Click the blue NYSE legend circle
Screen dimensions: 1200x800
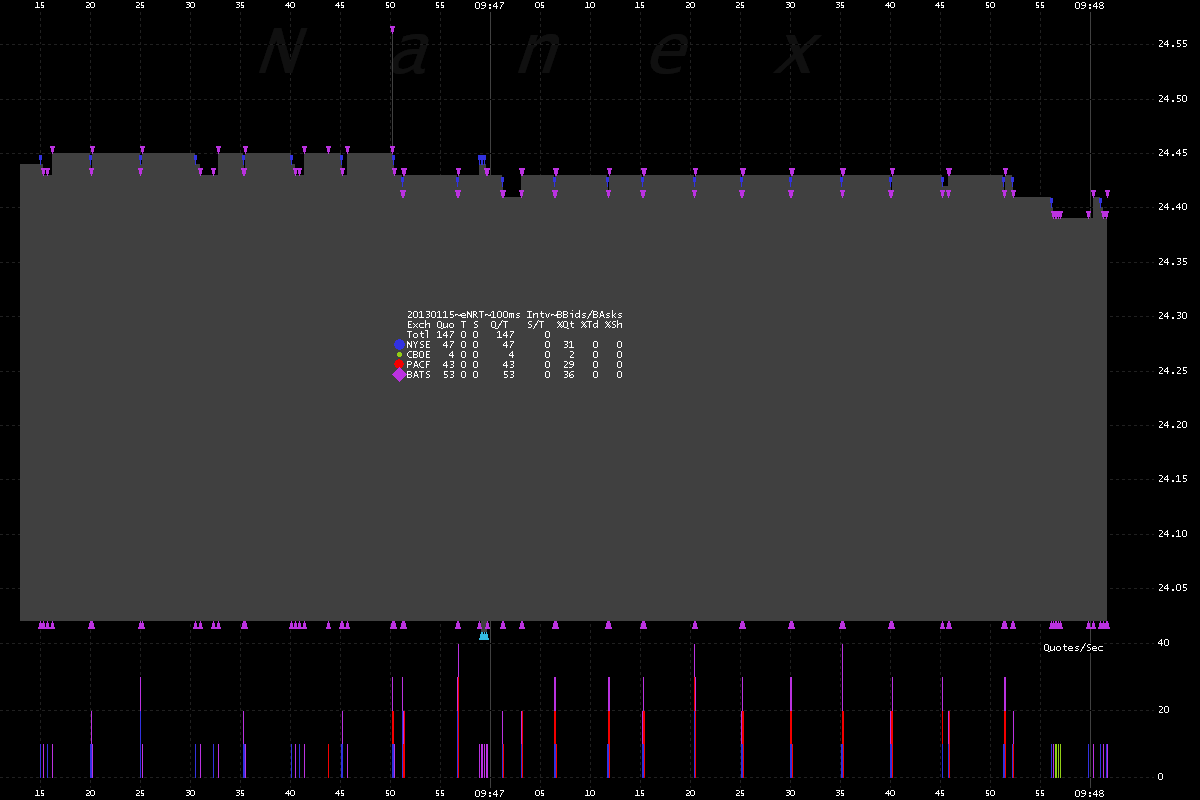click(399, 344)
